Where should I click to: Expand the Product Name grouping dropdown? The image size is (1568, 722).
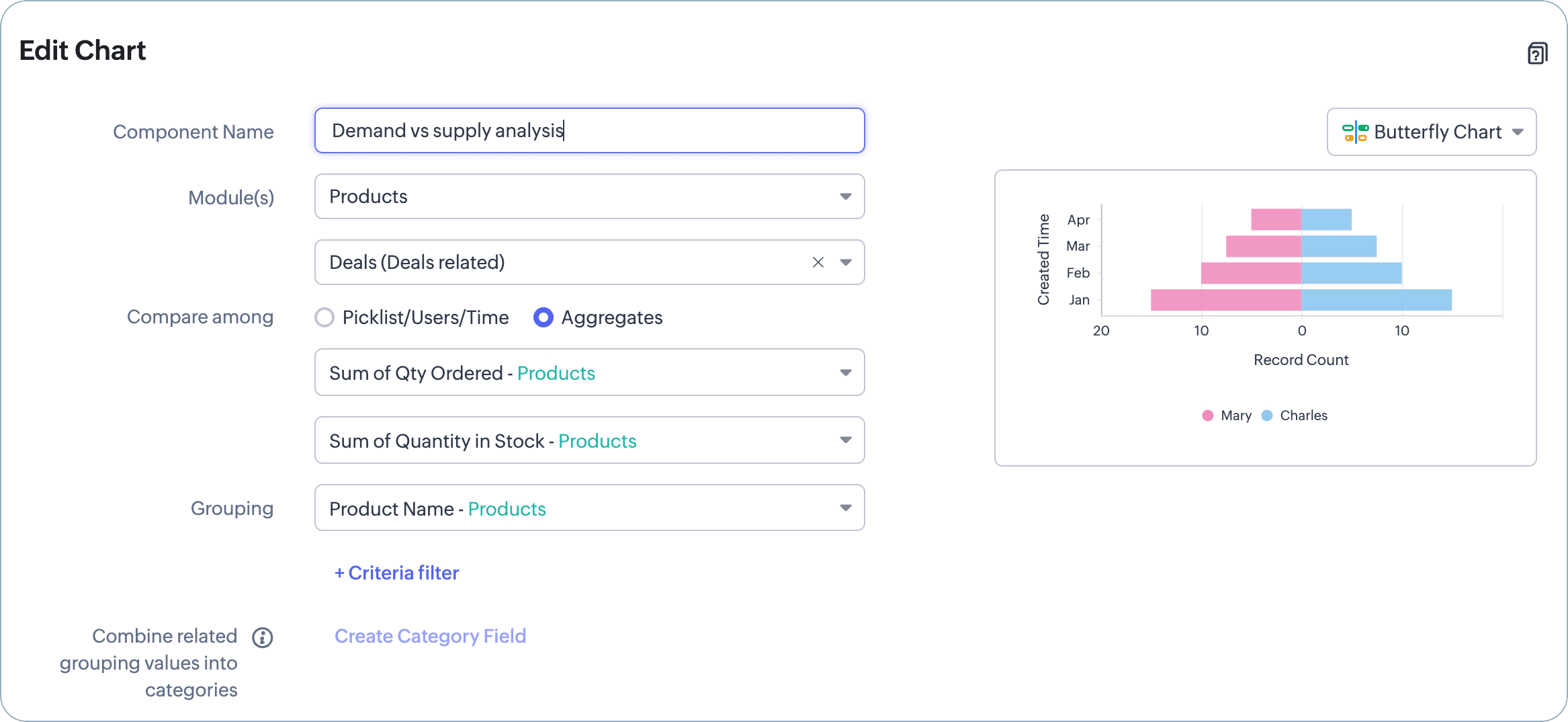pos(845,508)
